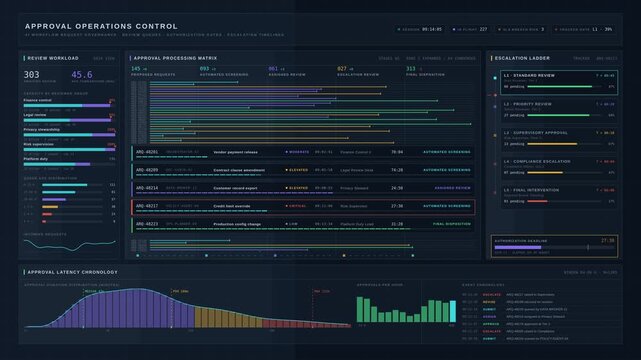Click the Approval Latency Chronology panel heading
Screen dimensions: 641x360
[x=72, y=272]
